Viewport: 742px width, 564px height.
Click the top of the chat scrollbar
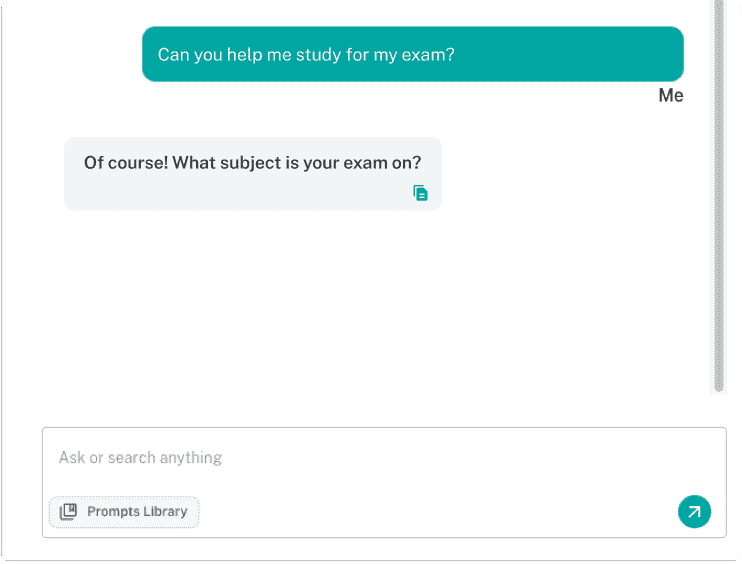pos(718,12)
